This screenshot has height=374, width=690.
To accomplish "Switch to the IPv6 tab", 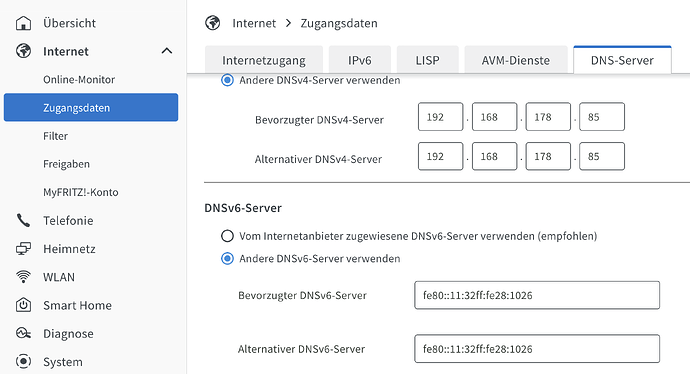I will (x=360, y=60).
